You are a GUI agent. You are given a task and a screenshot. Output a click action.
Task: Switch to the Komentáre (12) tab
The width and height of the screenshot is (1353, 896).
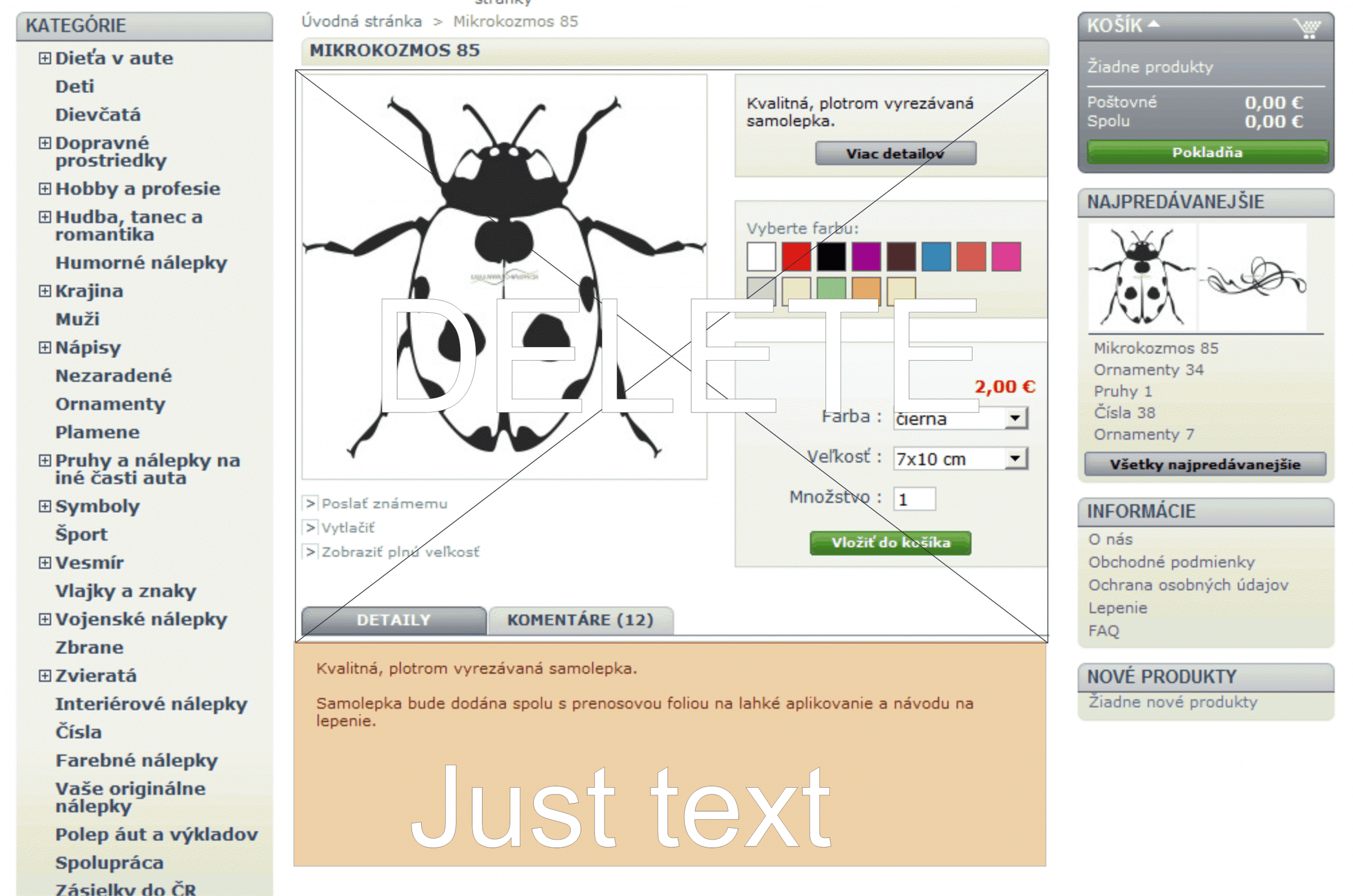pos(580,620)
